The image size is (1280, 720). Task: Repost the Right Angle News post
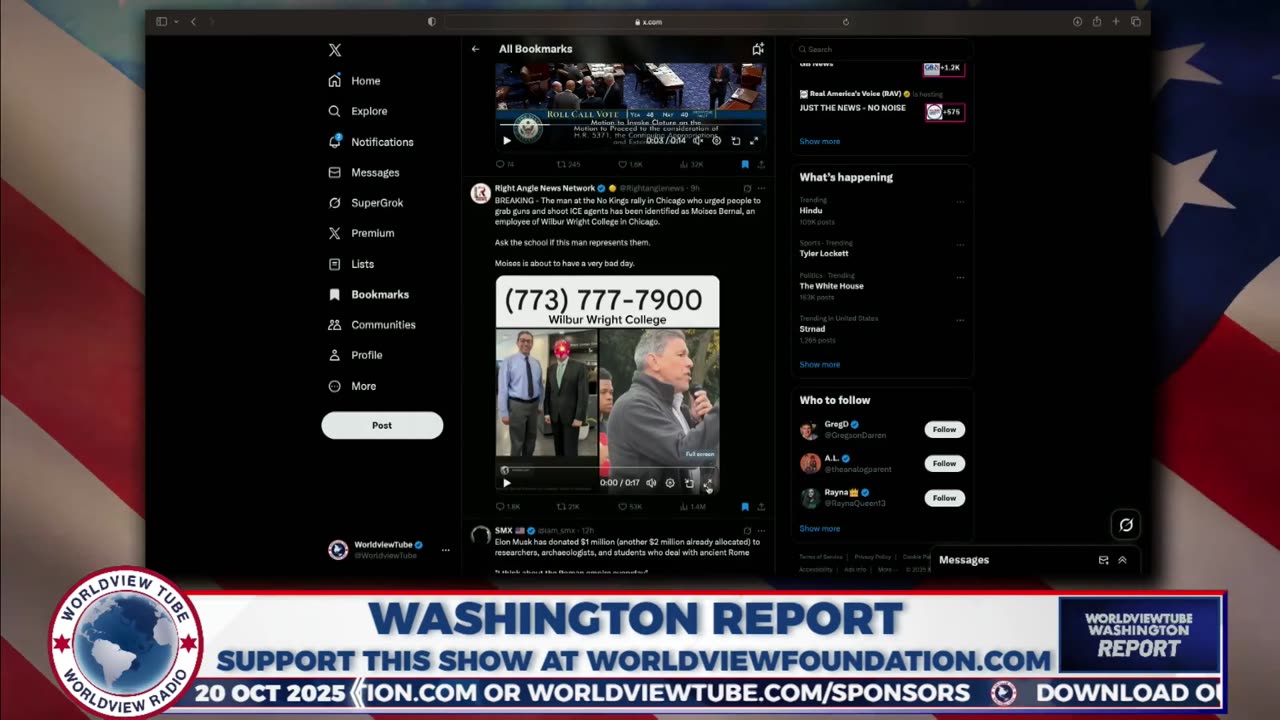tap(568, 507)
